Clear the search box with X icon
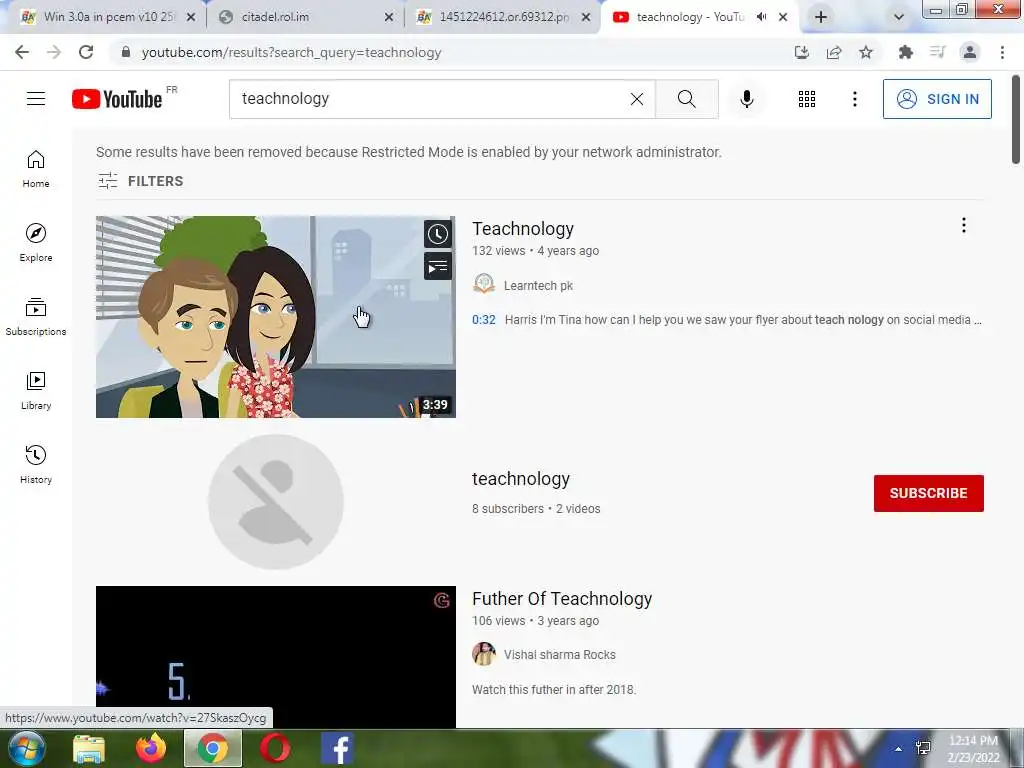 637,99
